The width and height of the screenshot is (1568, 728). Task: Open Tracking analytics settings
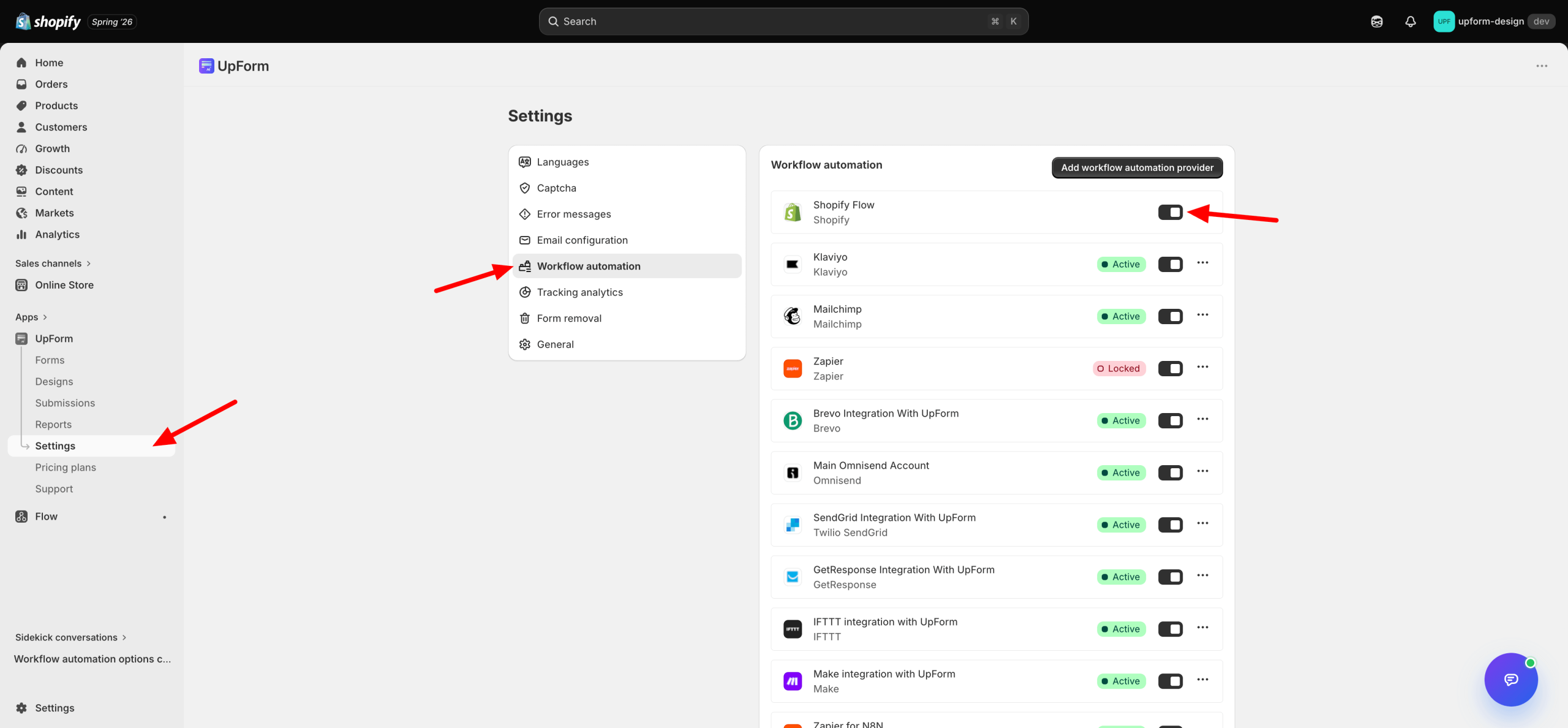627,292
